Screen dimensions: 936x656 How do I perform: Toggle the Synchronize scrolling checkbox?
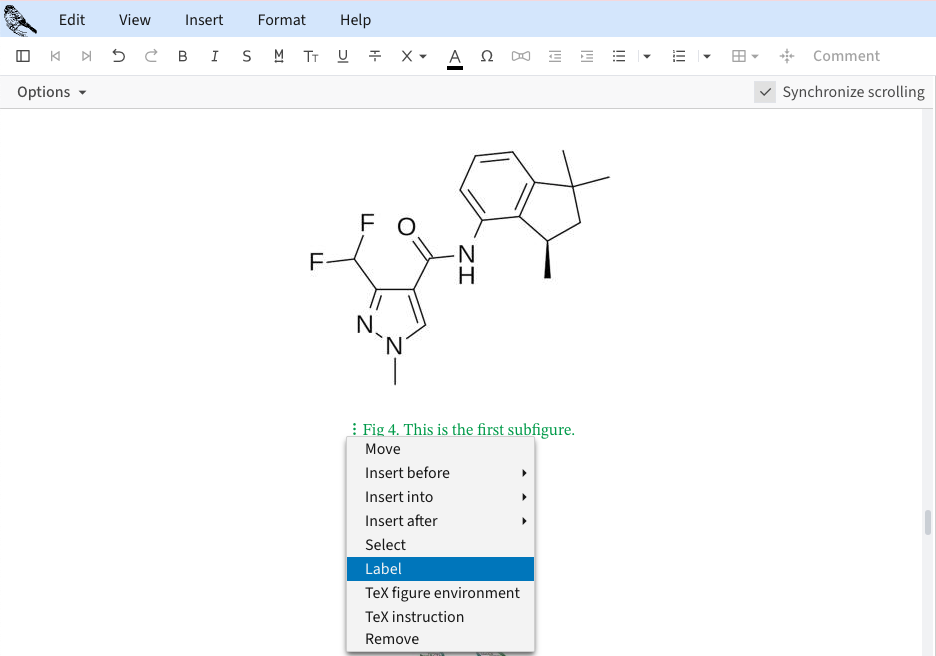tap(765, 92)
